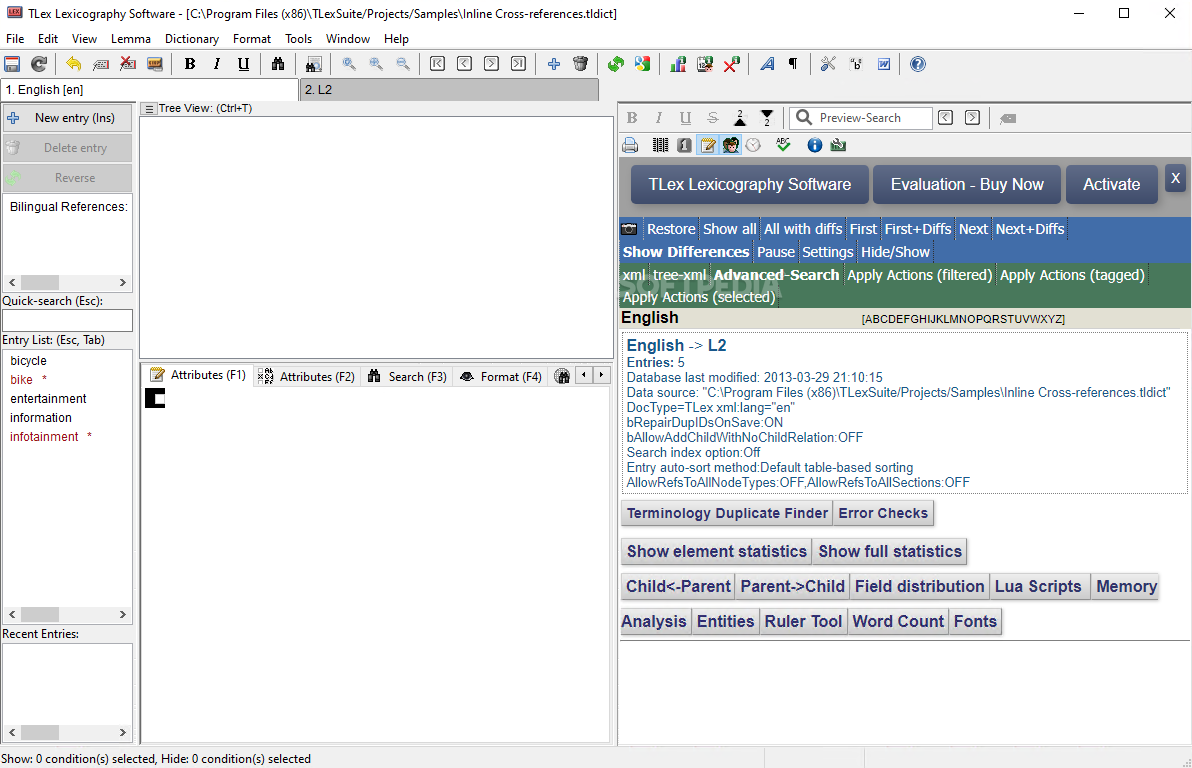Image resolution: width=1192 pixels, height=768 pixels.
Task: Click the preview next search result arrow
Action: click(972, 118)
